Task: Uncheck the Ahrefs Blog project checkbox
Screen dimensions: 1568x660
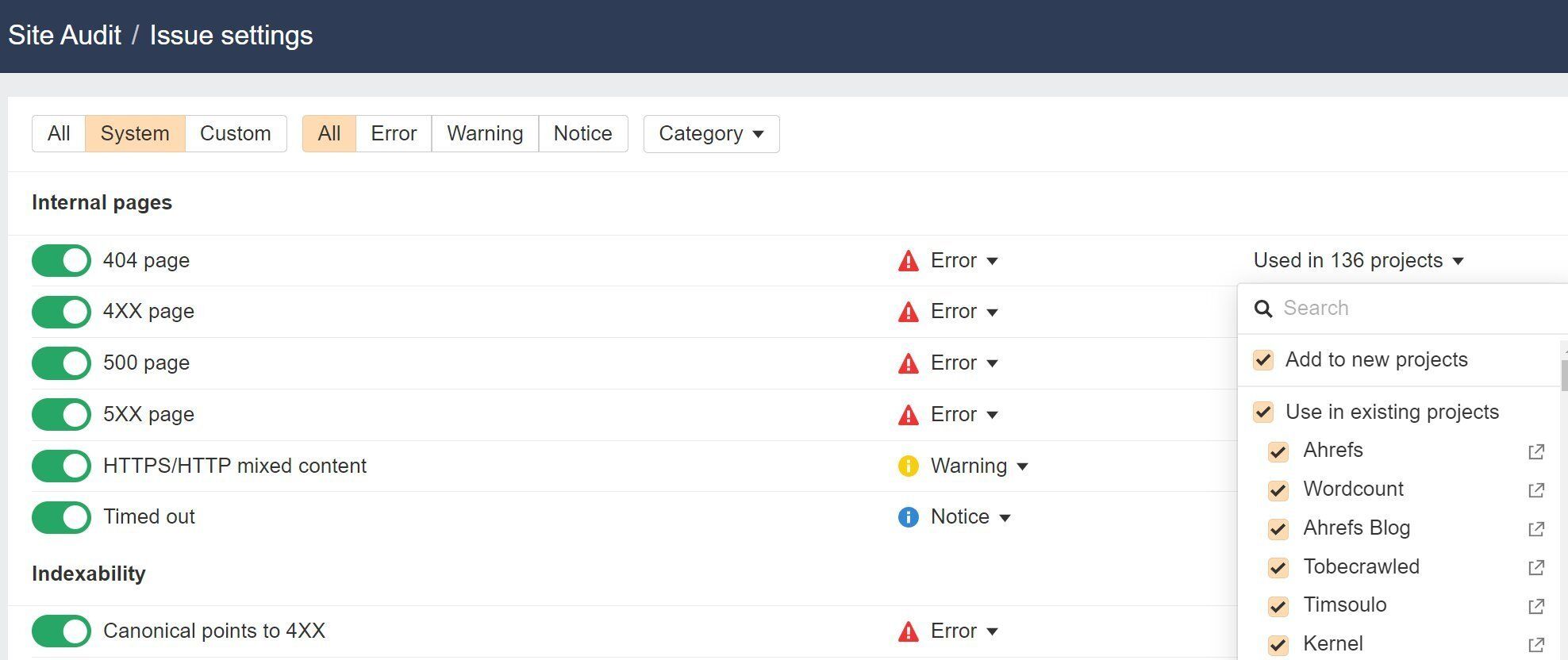Action: 1278,529
